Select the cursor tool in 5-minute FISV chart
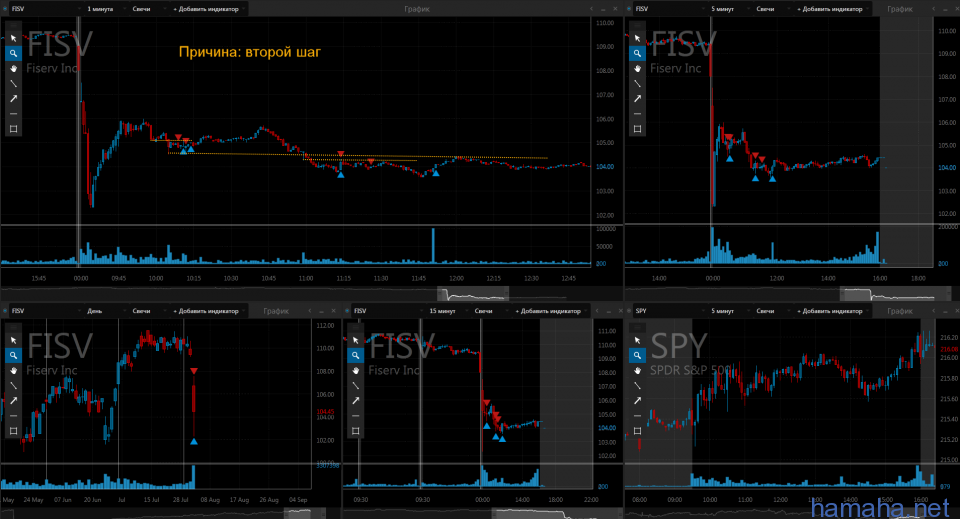 click(x=637, y=39)
